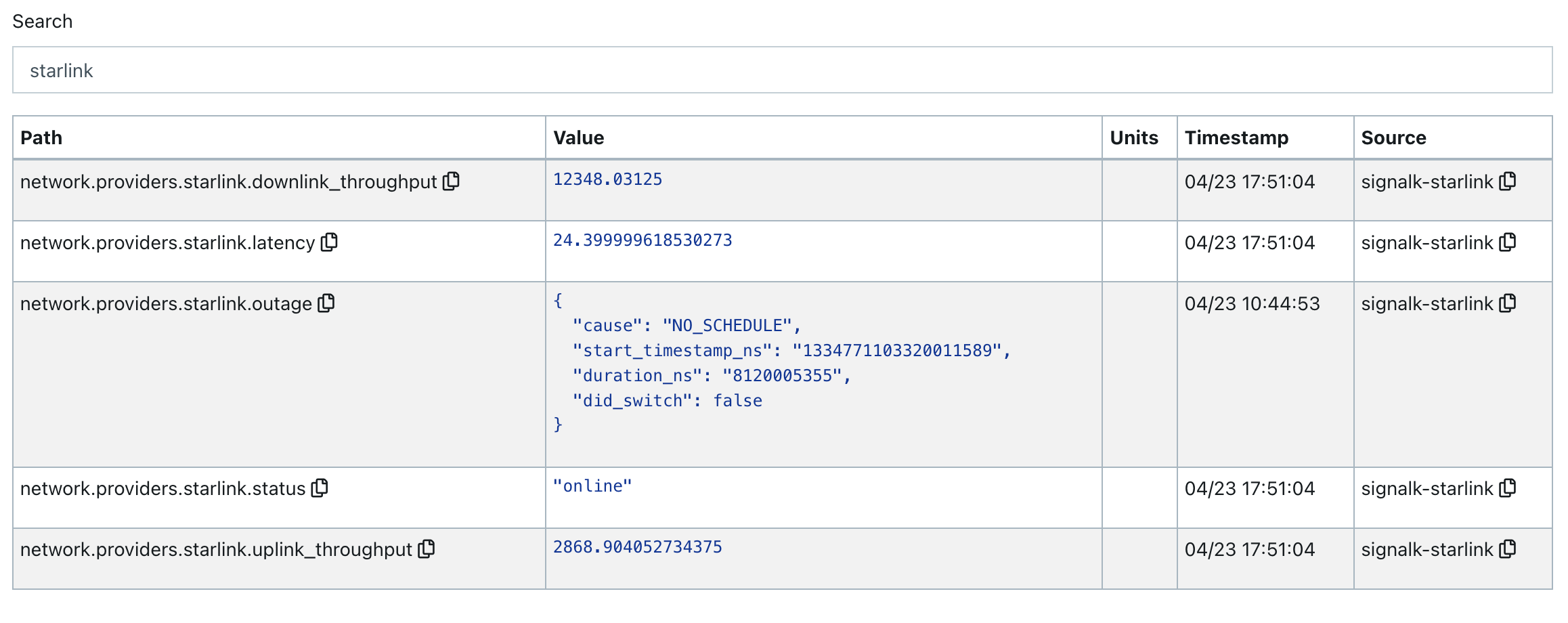Copy the downlink_throughput path

(451, 181)
